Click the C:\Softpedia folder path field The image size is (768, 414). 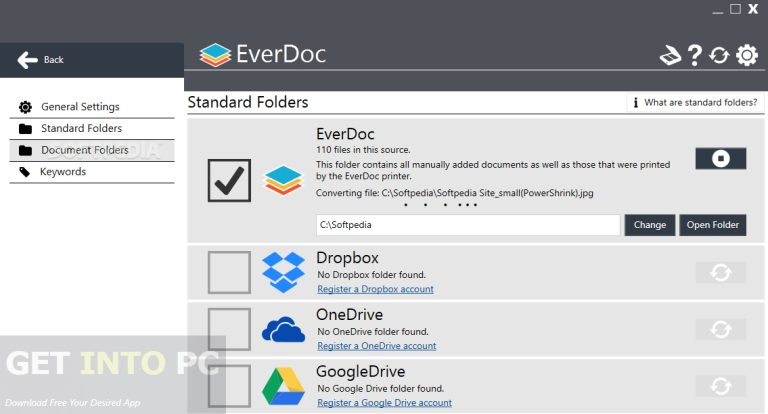467,225
